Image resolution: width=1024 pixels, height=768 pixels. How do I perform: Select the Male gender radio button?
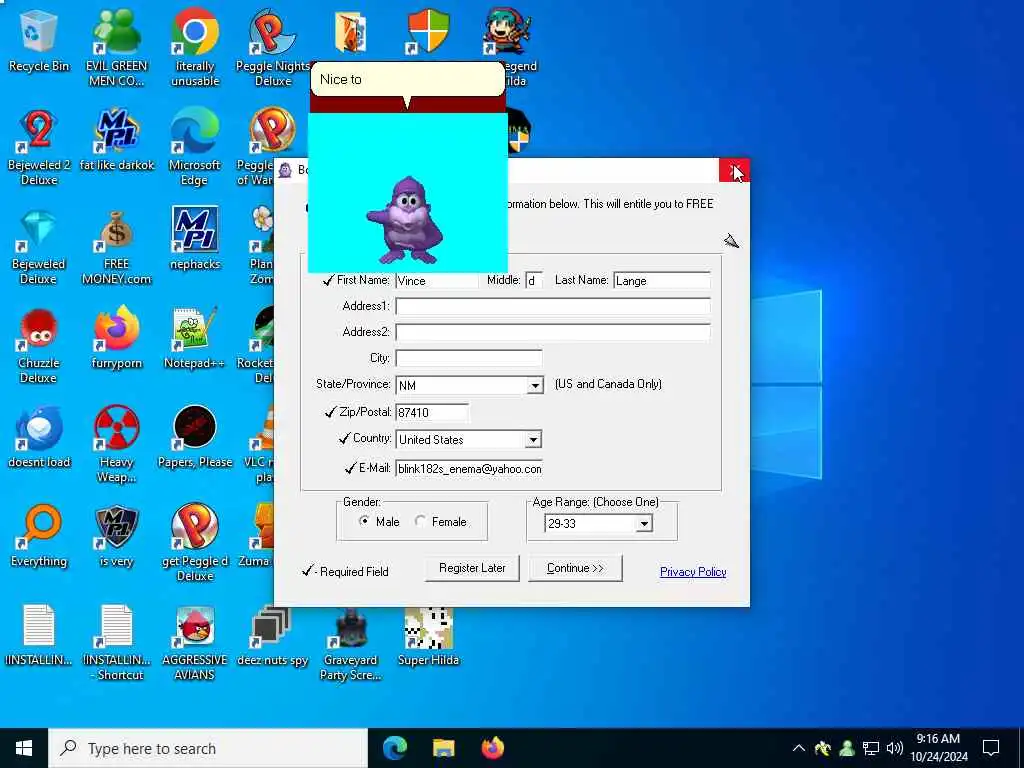pyautogui.click(x=364, y=521)
